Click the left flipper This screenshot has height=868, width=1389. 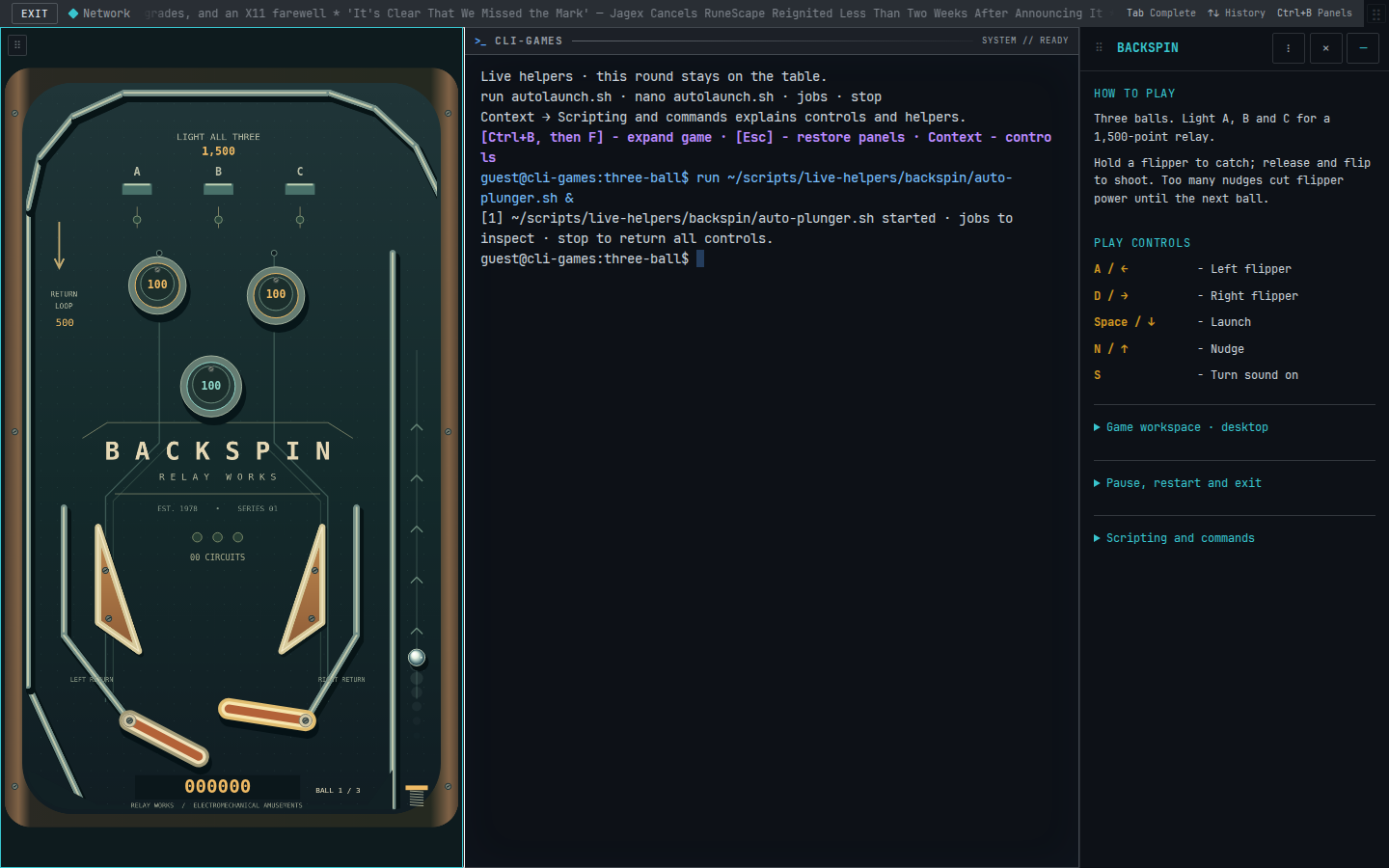163,737
